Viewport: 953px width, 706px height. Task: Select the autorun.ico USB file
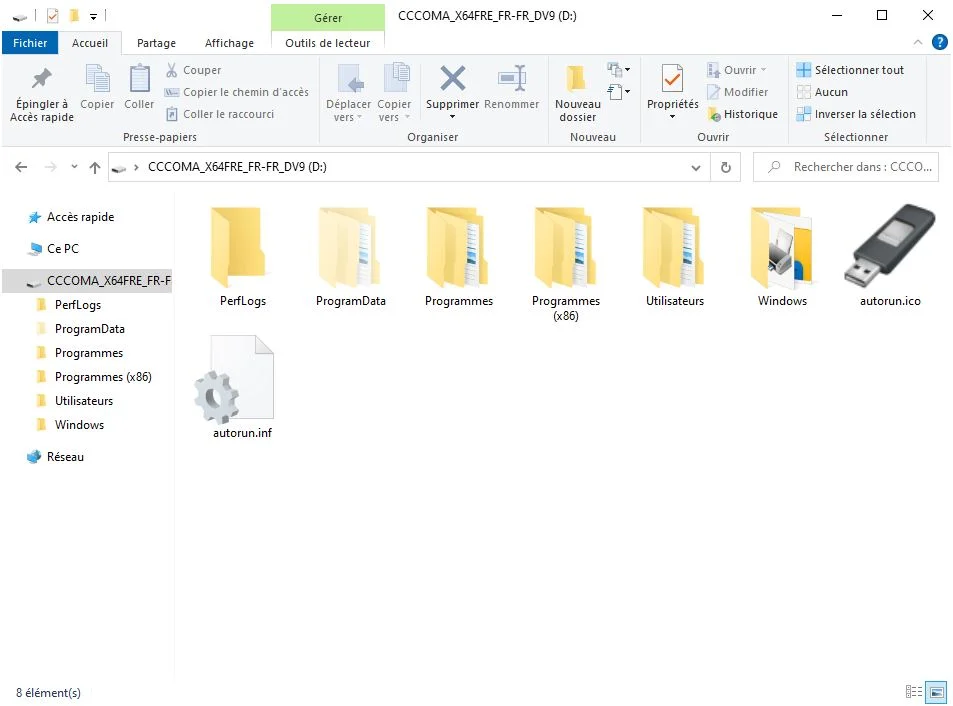pos(890,245)
